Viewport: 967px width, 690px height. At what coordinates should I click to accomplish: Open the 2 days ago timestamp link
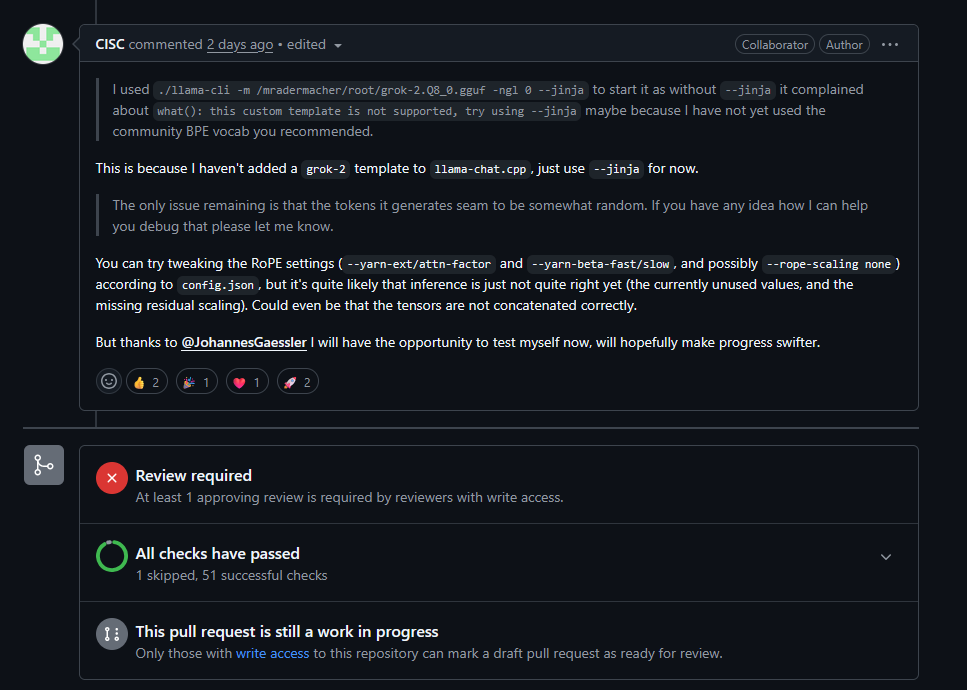click(240, 44)
